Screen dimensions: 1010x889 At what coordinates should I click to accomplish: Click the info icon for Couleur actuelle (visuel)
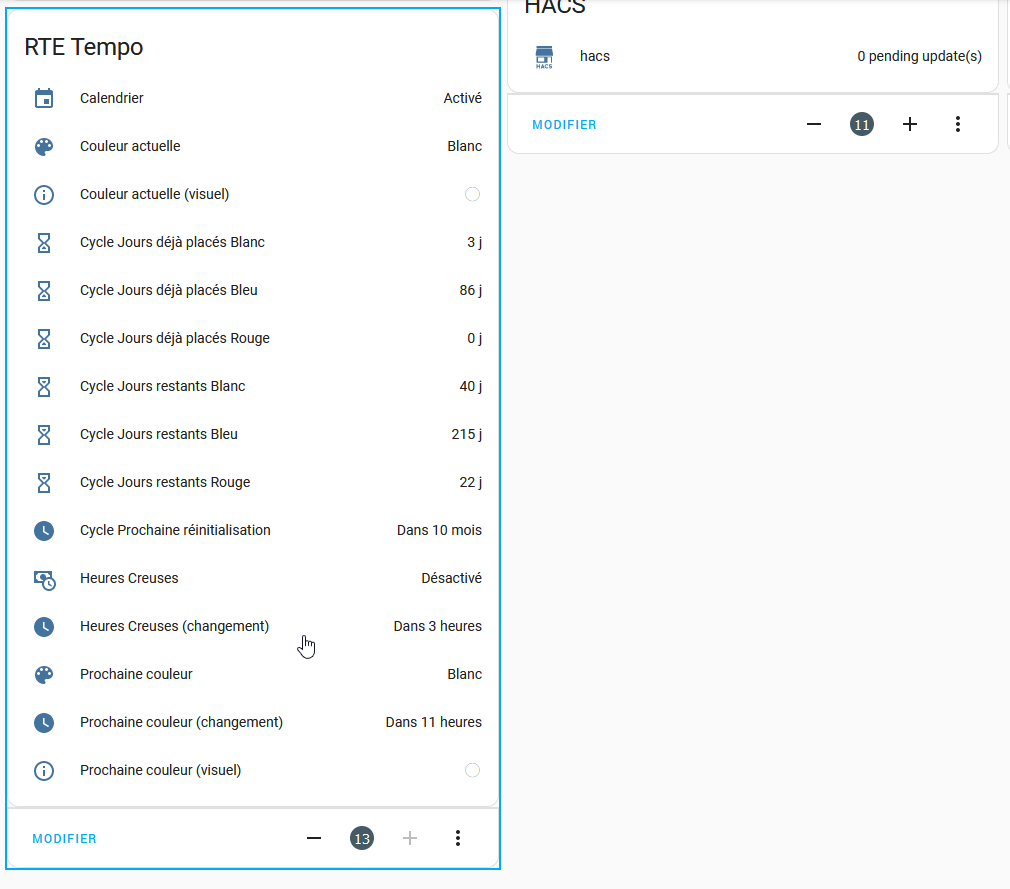(x=44, y=195)
